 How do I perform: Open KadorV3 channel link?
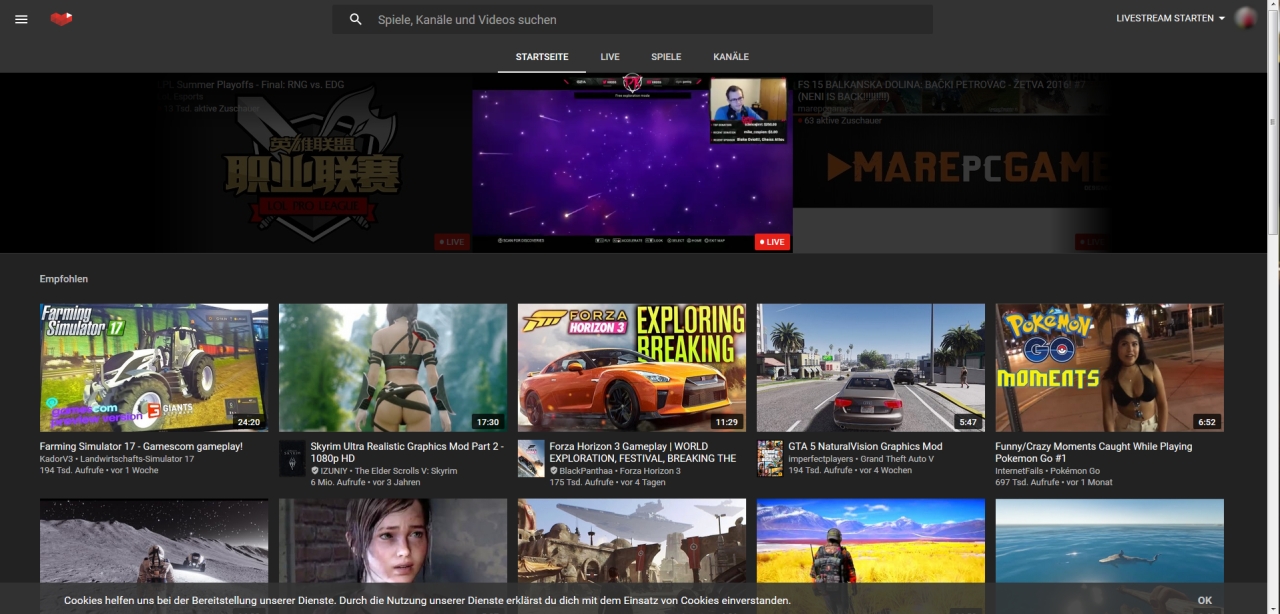point(56,458)
